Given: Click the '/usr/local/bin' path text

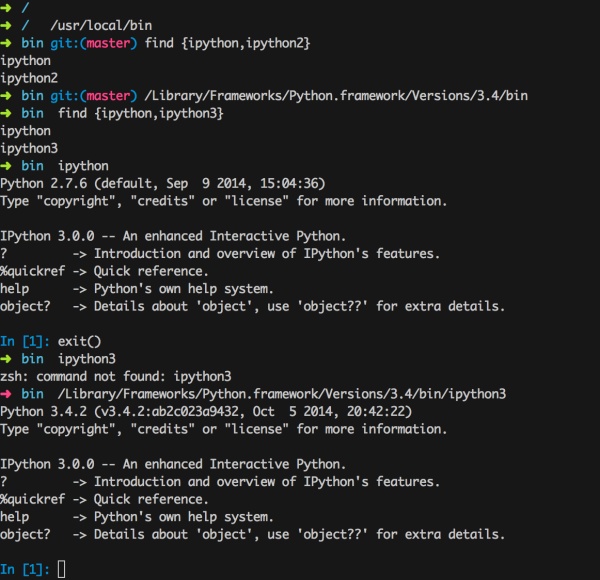Looking at the screenshot, I should pos(101,26).
